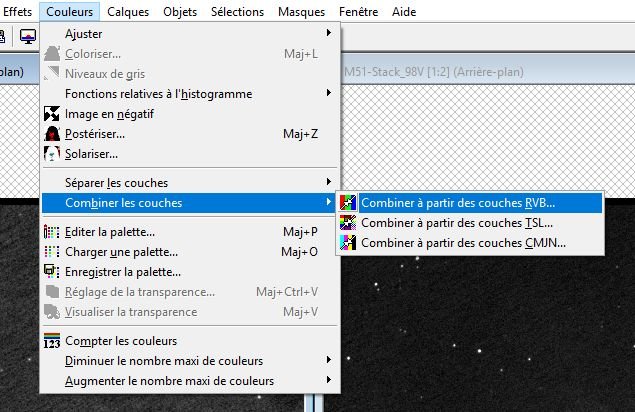Open the Masques menu
The width and height of the screenshot is (635, 412).
click(x=301, y=11)
